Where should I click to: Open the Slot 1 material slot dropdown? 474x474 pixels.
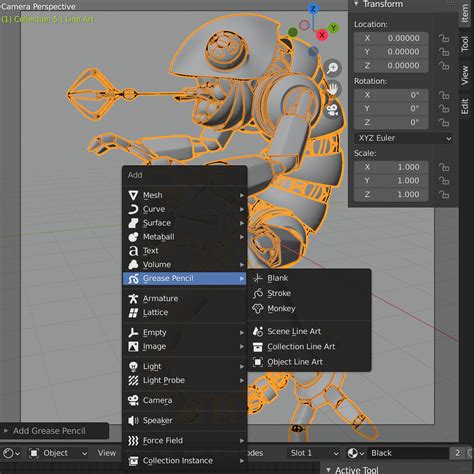(x=314, y=453)
